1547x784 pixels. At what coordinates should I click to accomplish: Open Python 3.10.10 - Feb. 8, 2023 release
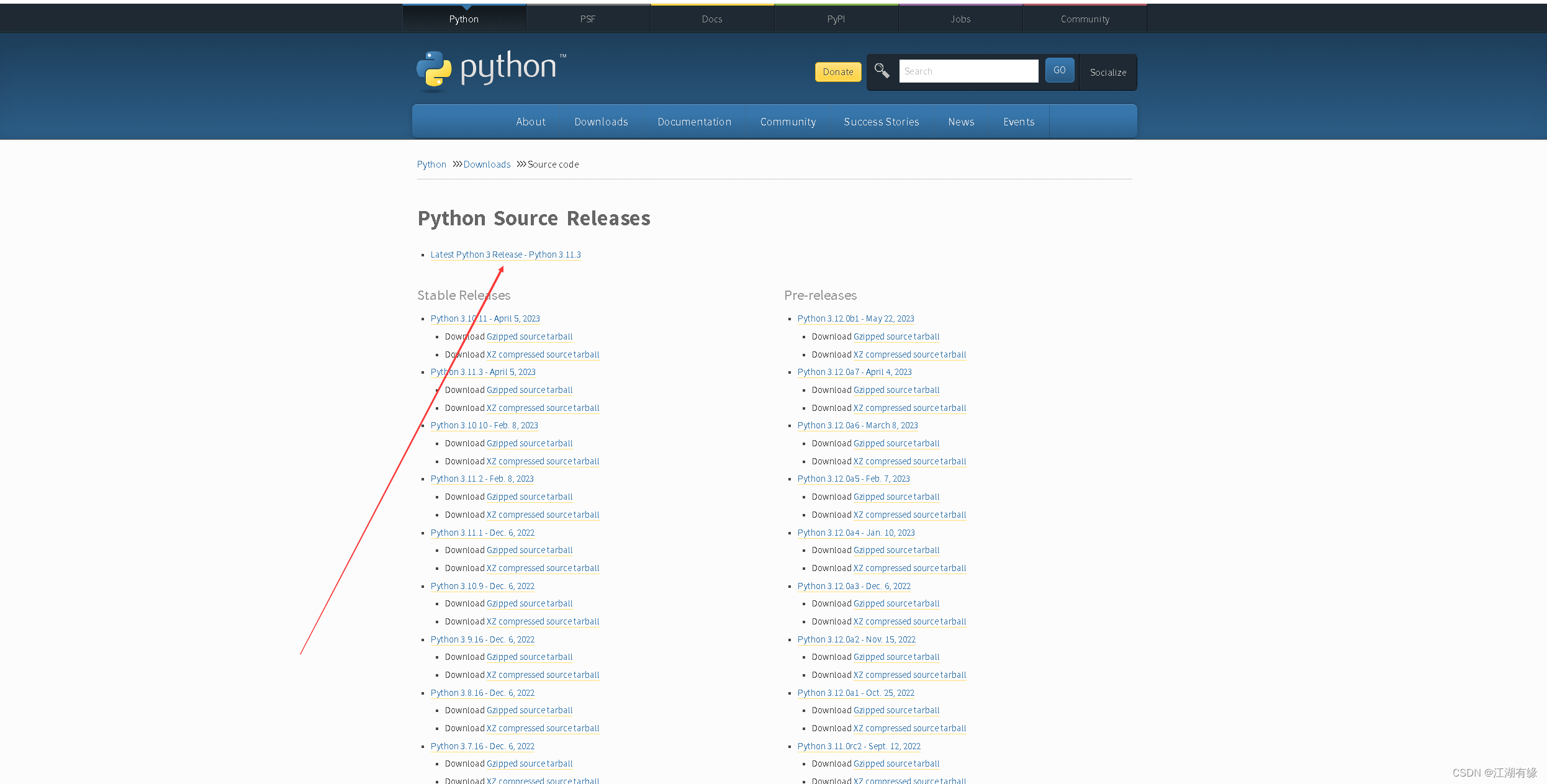click(484, 425)
